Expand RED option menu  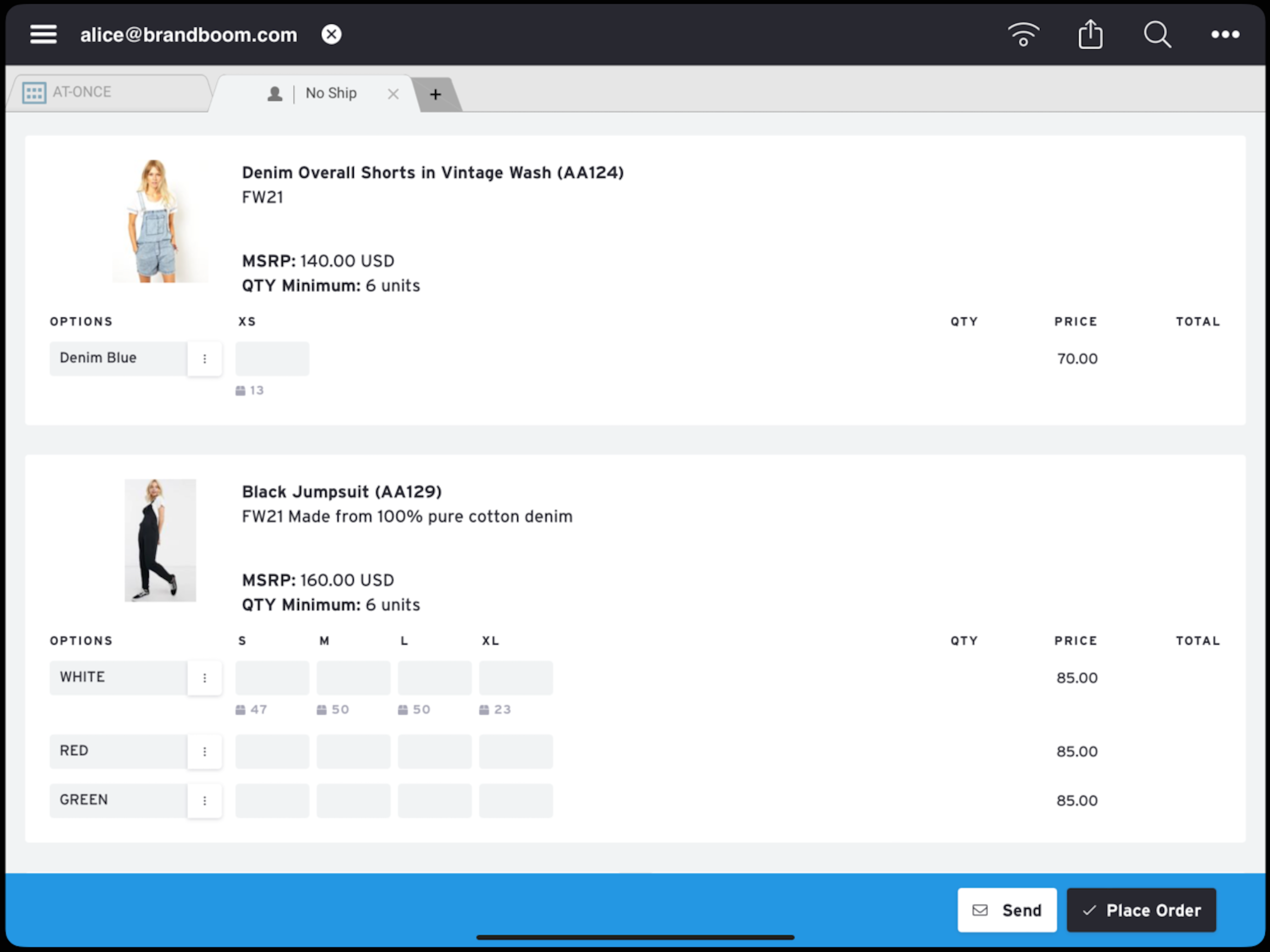[x=205, y=752]
